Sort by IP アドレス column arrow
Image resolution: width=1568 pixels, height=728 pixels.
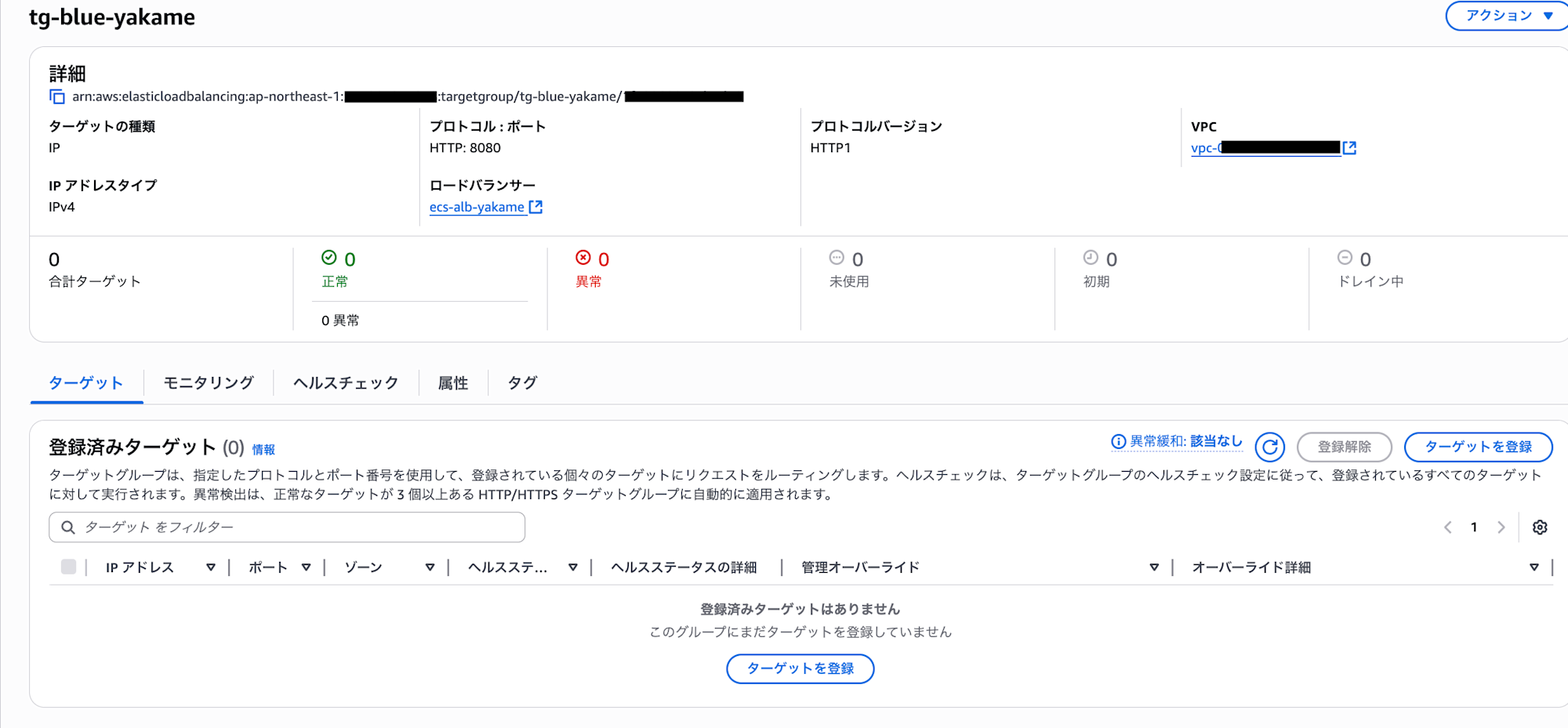tap(210, 567)
